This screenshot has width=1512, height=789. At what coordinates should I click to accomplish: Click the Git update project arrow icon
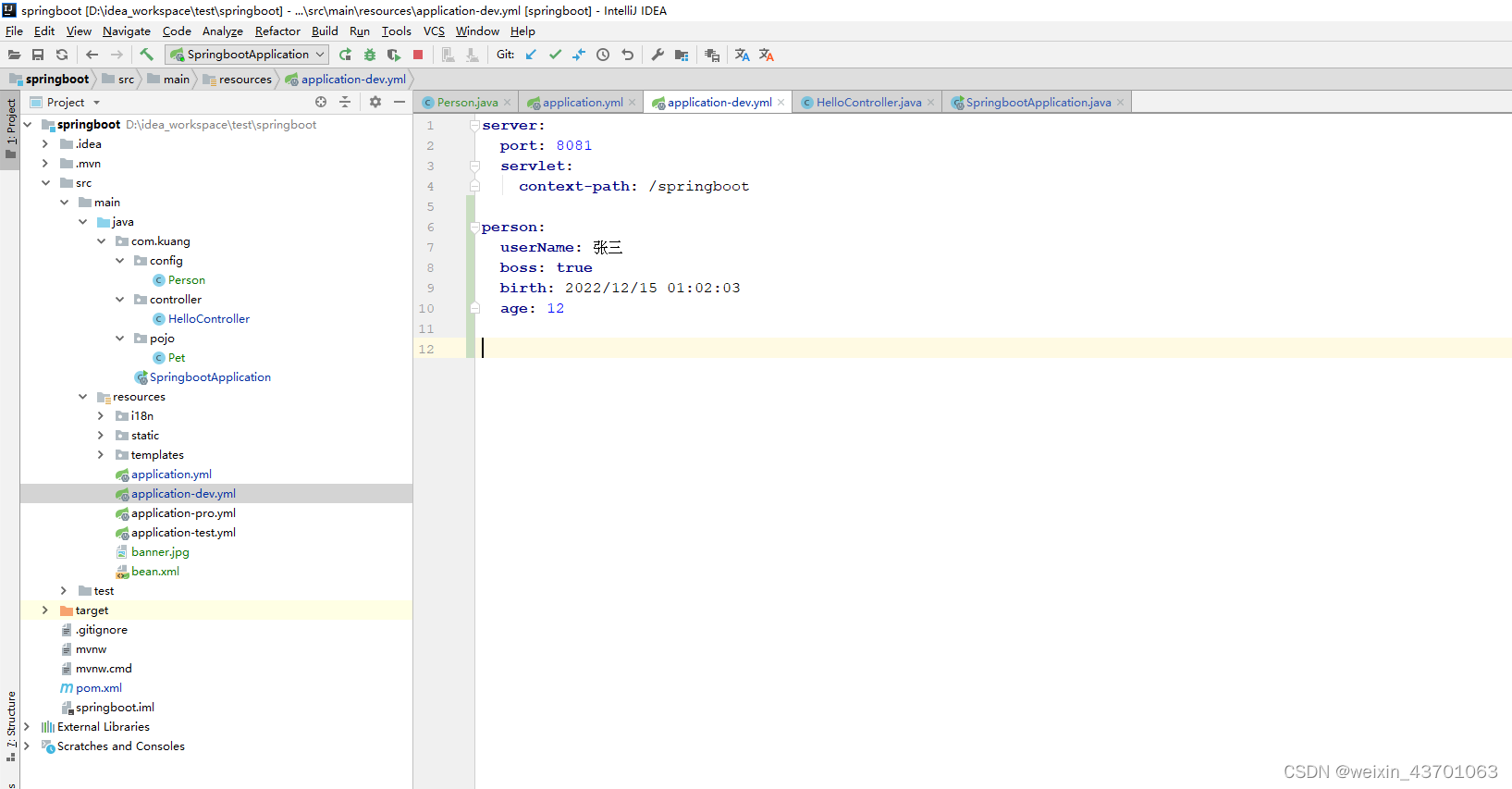pos(531,55)
